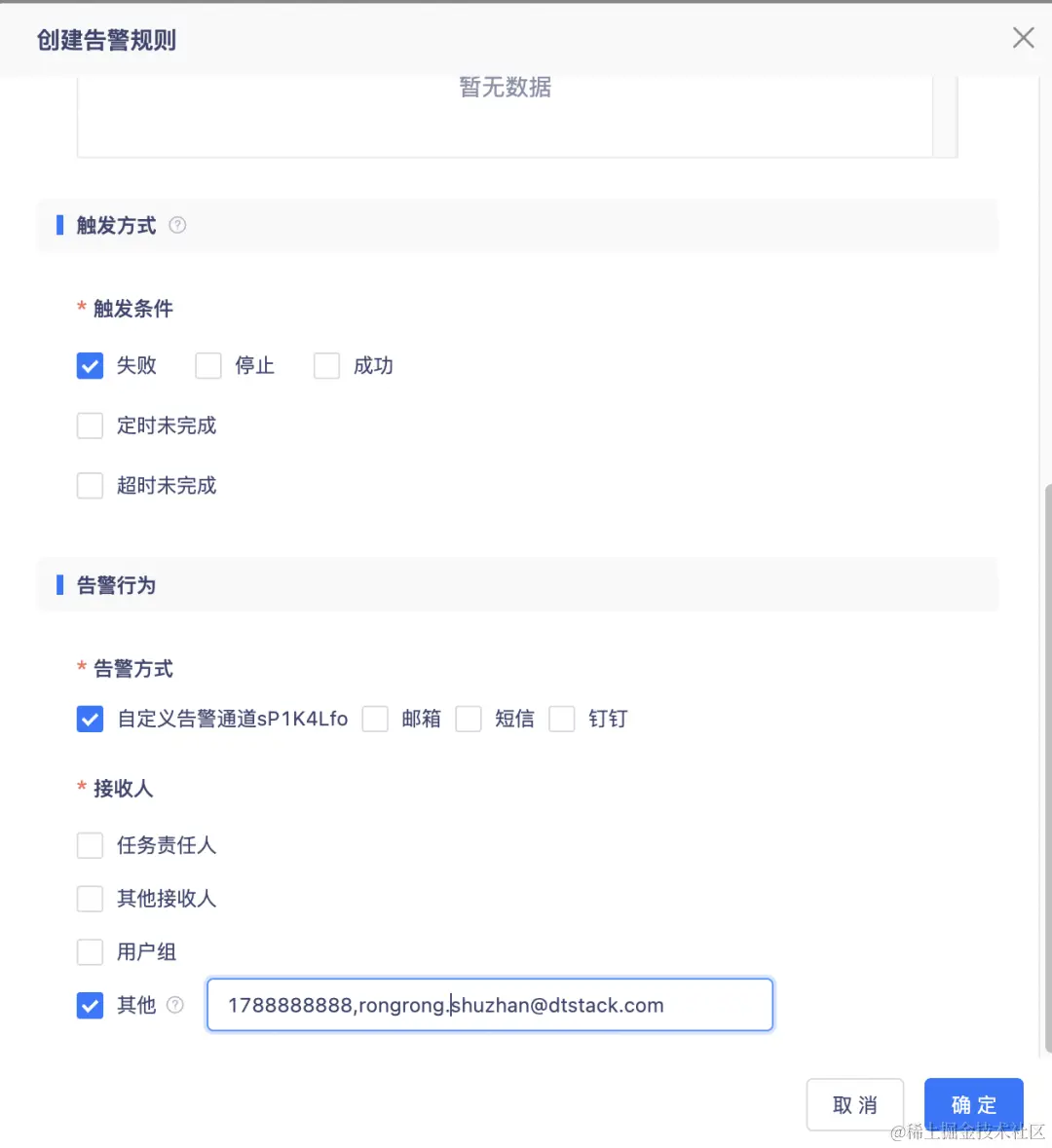Uncheck 自定义告警通道sP1K4Lfo alert method

[90, 719]
